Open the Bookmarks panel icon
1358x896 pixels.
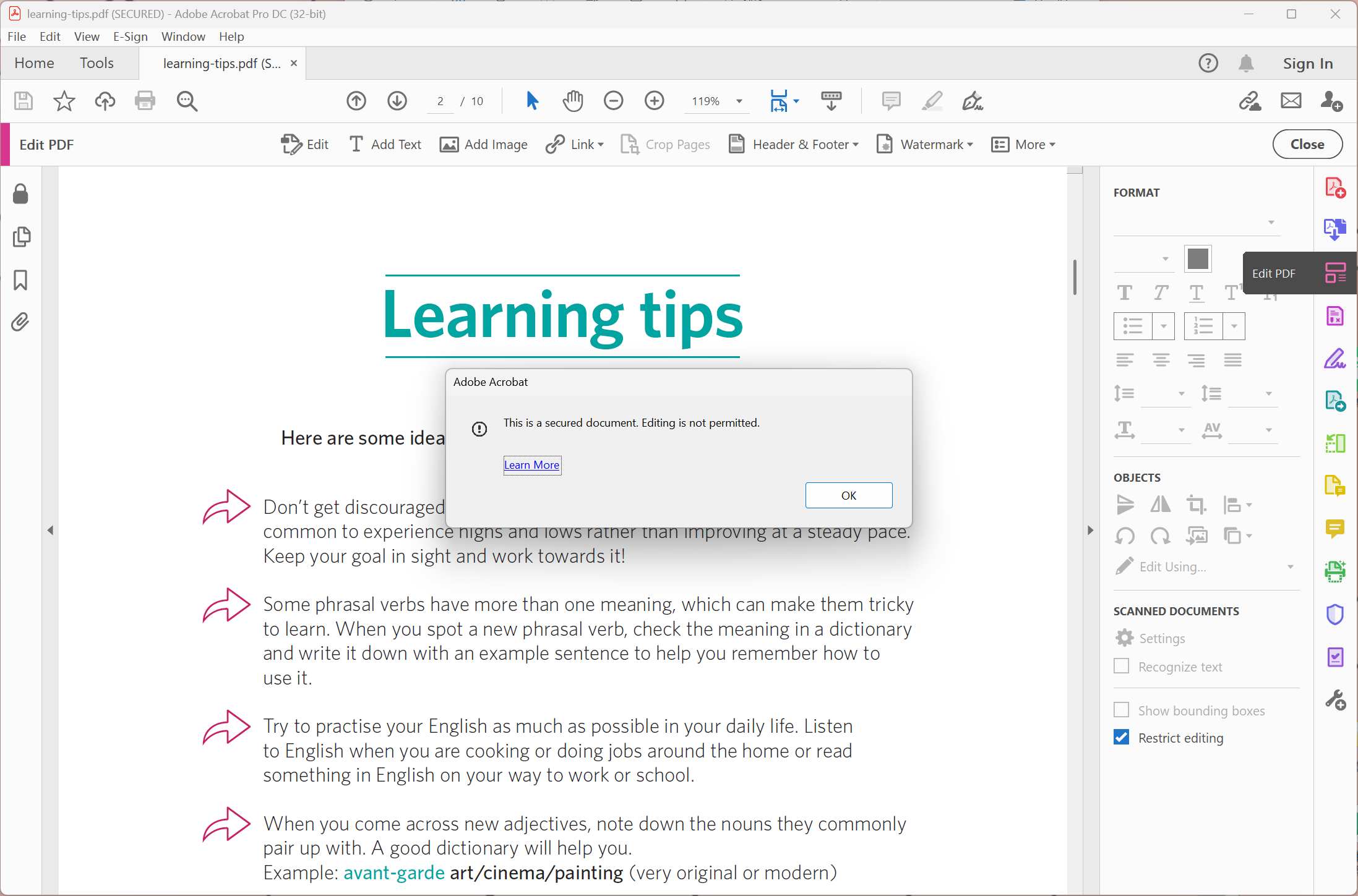click(x=20, y=280)
